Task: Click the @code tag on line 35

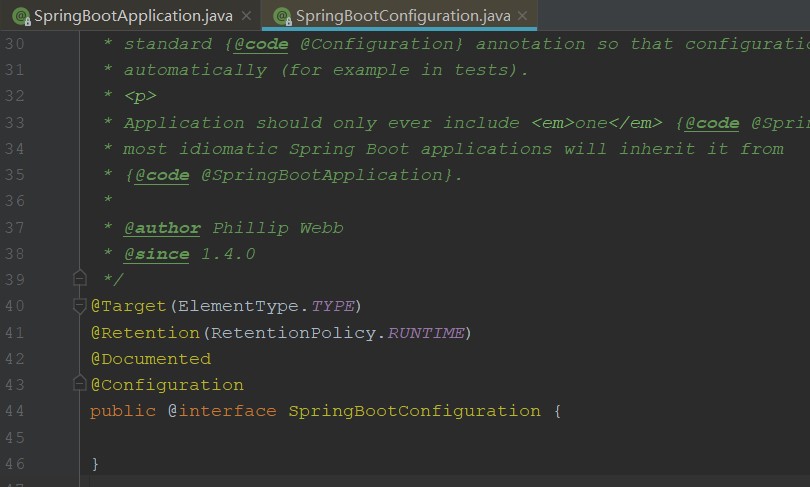Action: [x=162, y=175]
